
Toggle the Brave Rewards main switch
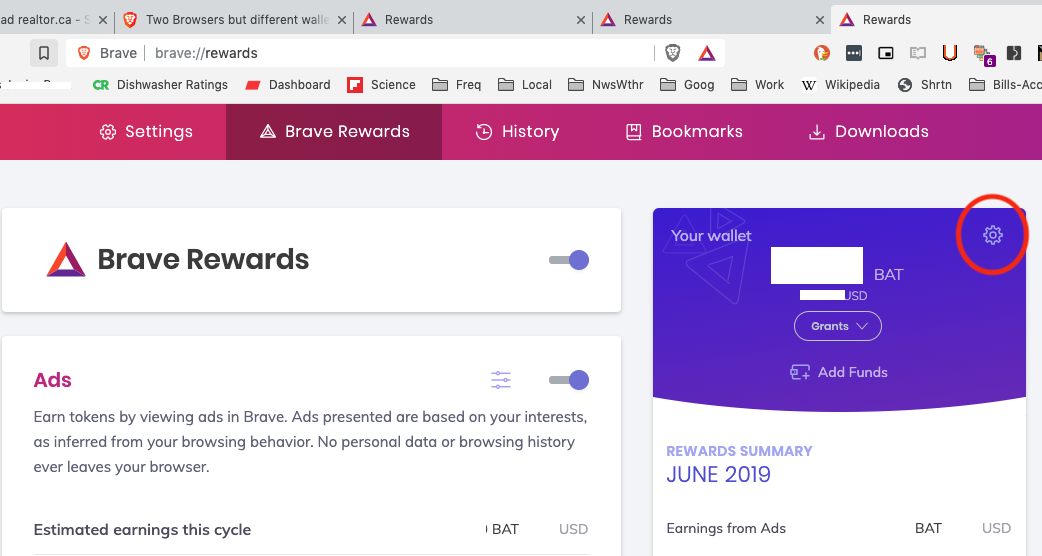pos(569,260)
